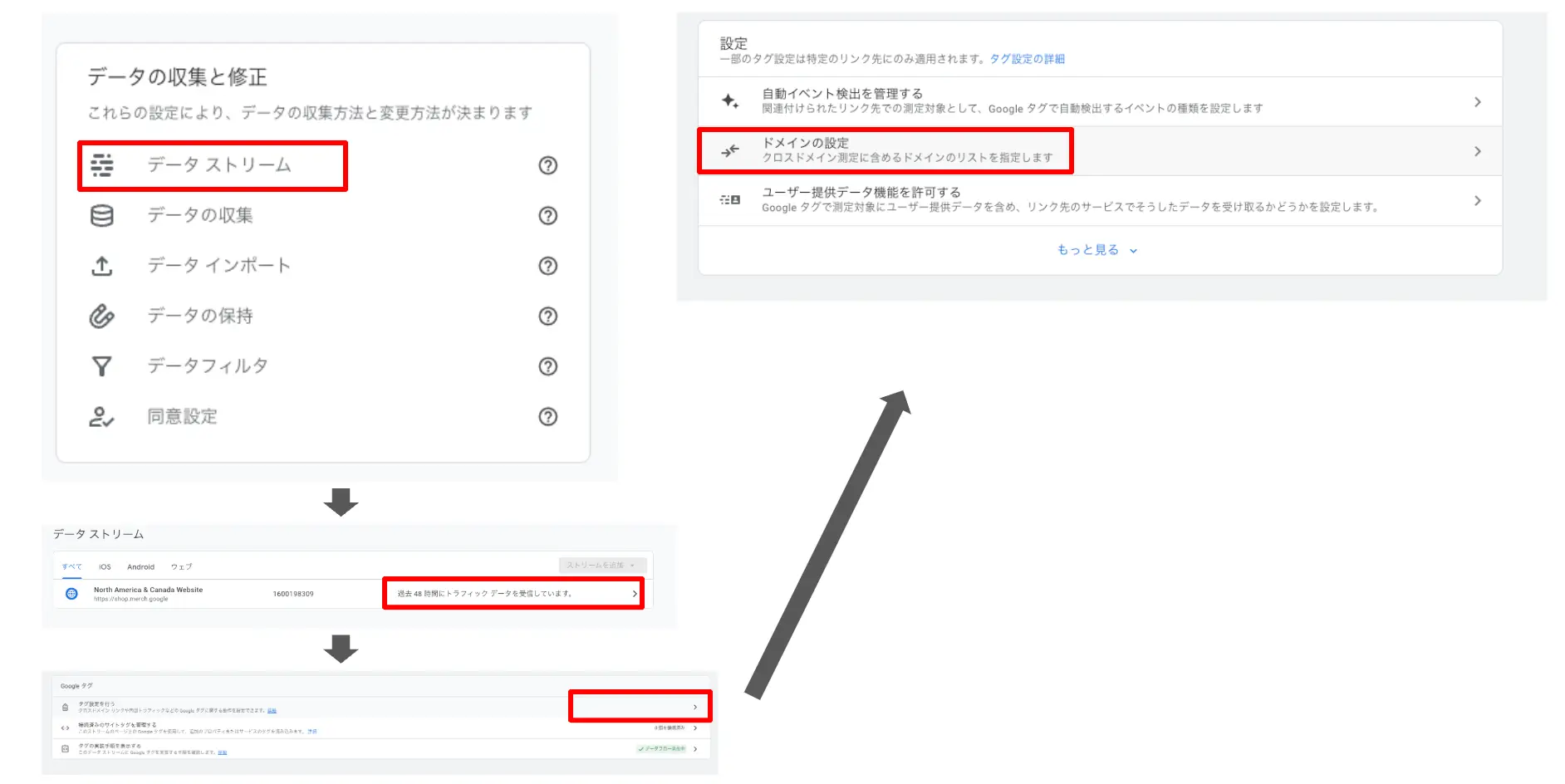Switch to the Android tab
The image size is (1565, 784).
pos(140,567)
